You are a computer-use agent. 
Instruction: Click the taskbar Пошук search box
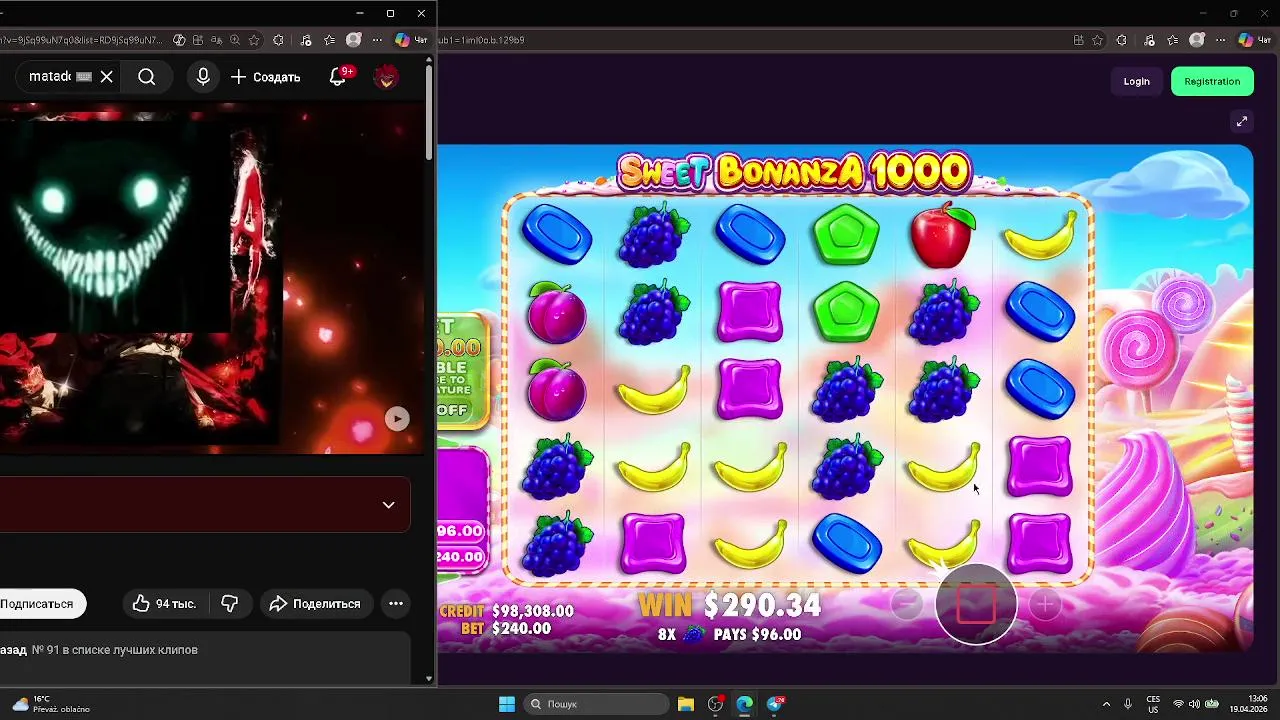click(597, 704)
